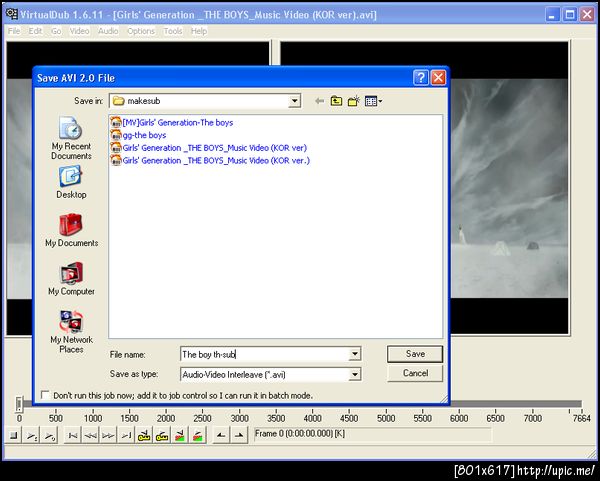Click into the File name text field
Screen dimensions: 600x481
(x=264, y=354)
